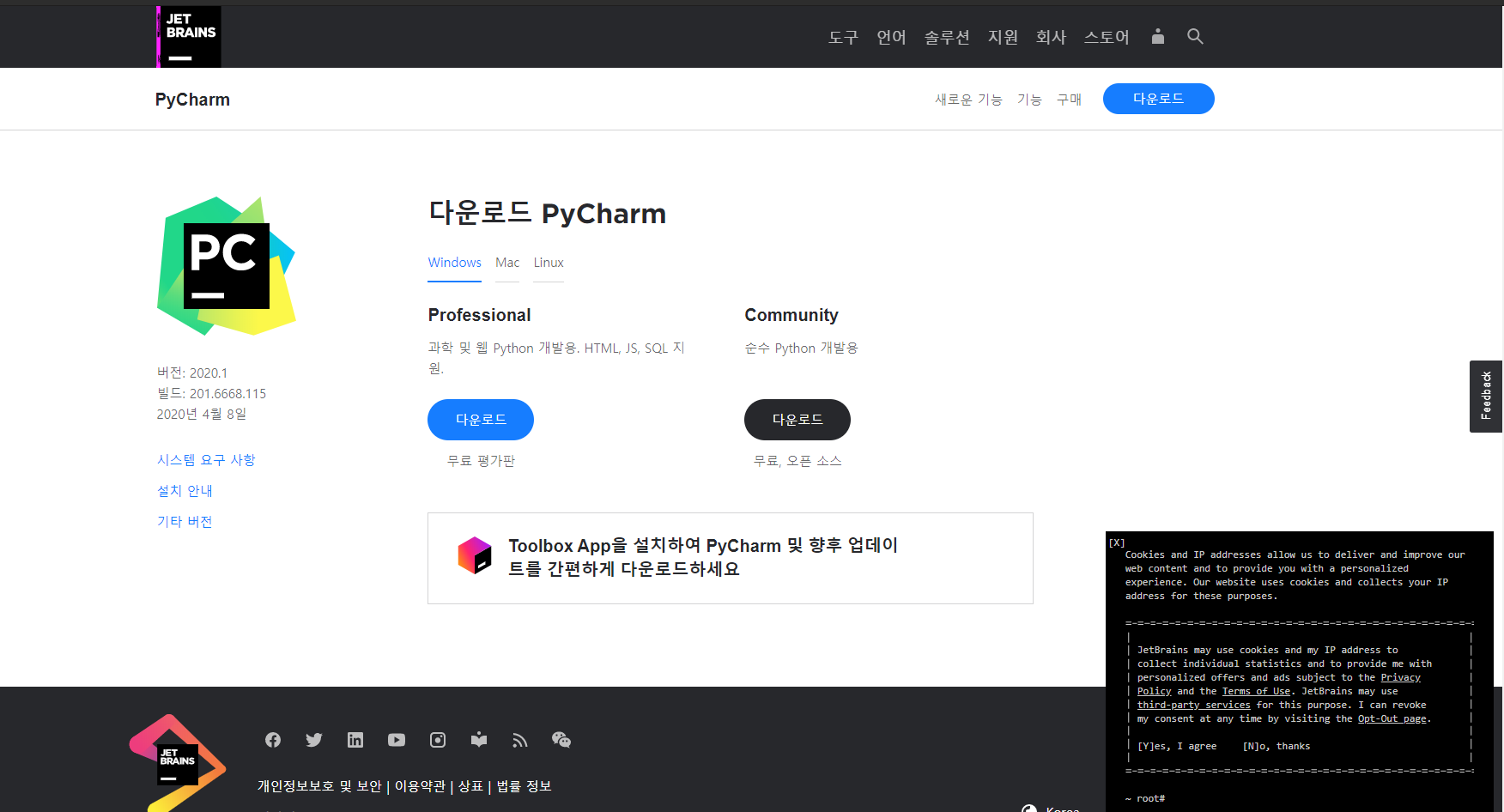This screenshot has height=812, width=1504.
Task: Open the 도구 menu
Action: pos(843,37)
